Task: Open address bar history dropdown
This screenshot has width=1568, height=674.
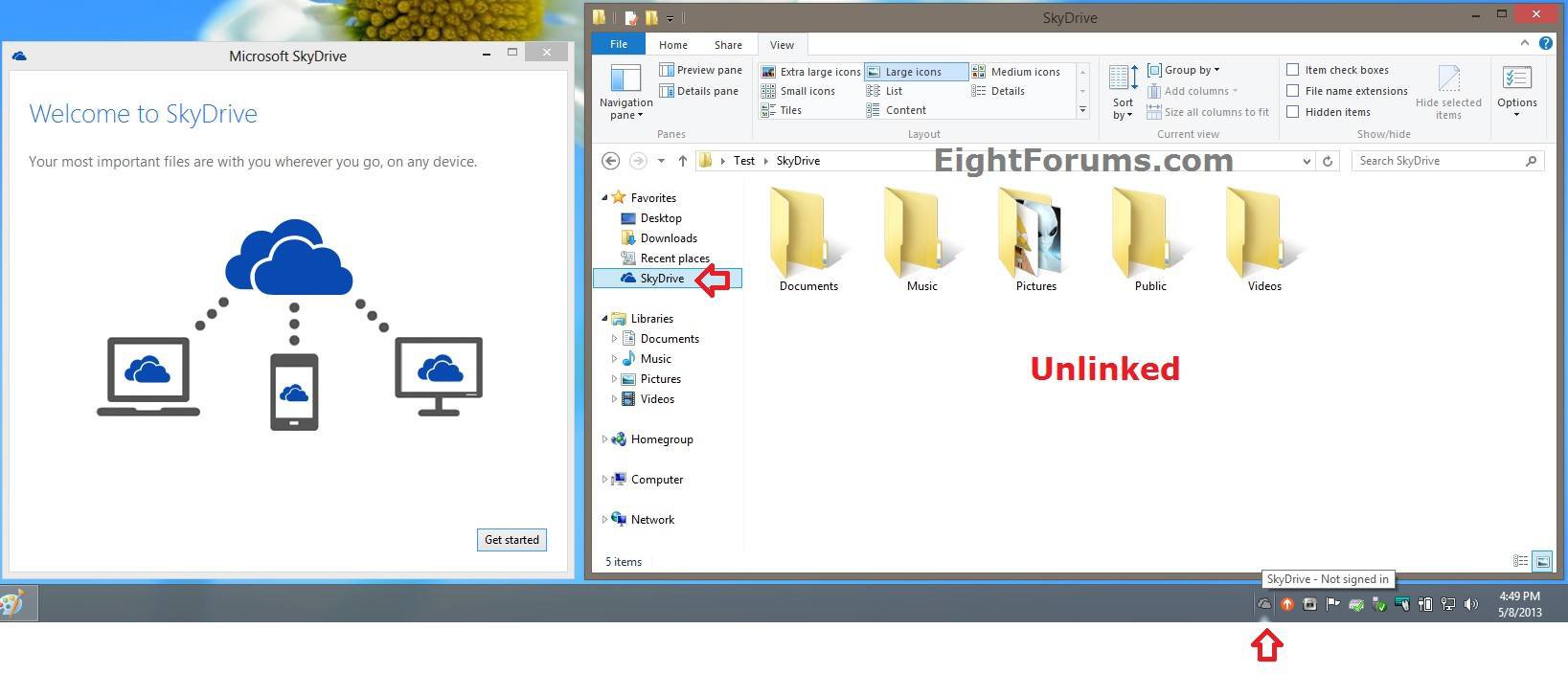Action: point(1307,161)
